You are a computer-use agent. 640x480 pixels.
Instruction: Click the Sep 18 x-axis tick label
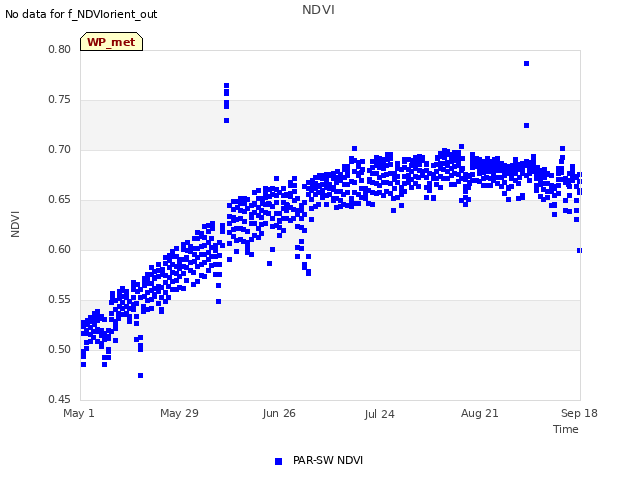point(579,413)
